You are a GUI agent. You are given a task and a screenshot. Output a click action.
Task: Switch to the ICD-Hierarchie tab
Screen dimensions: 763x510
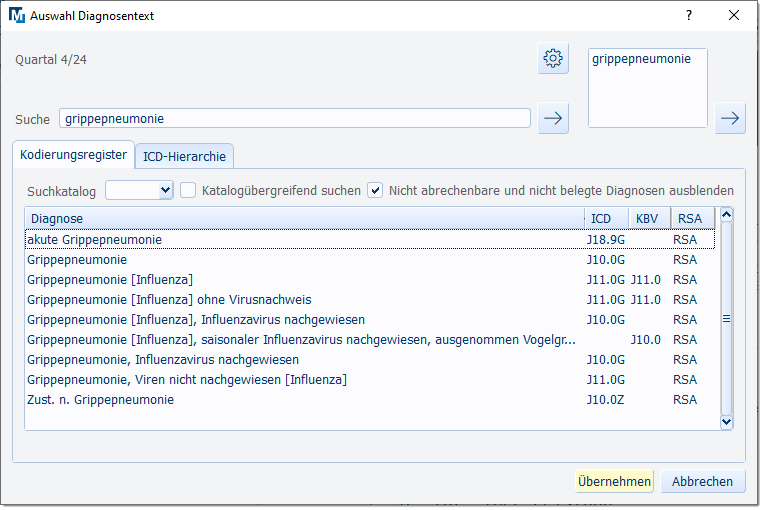(x=184, y=156)
